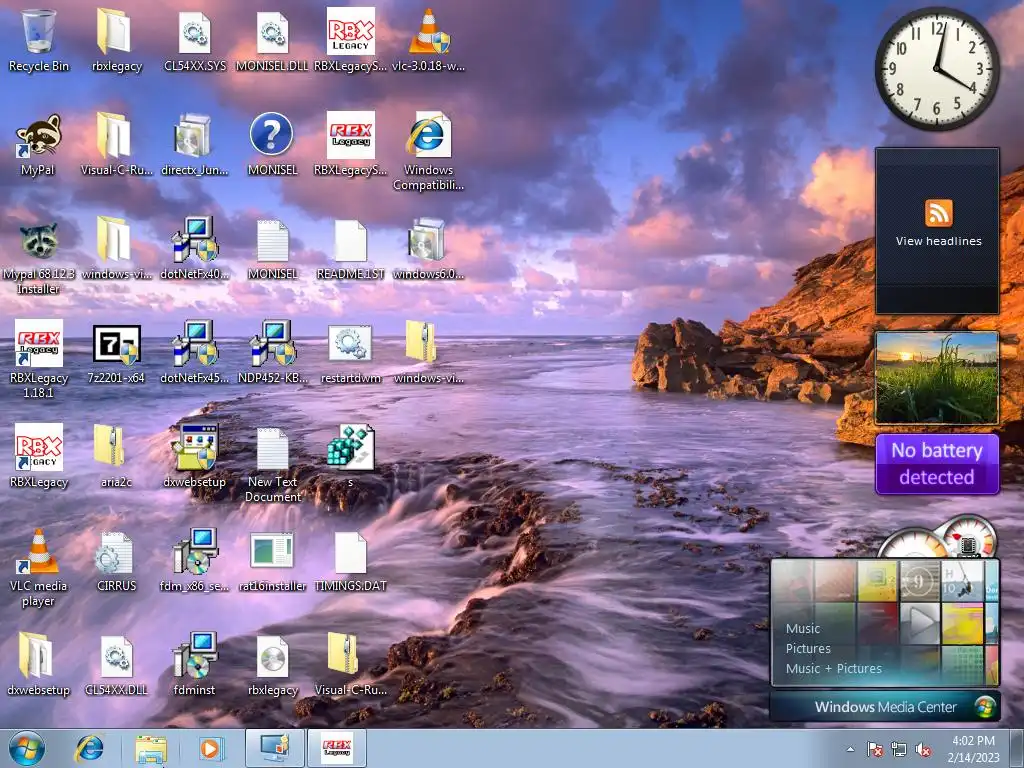Open the network tray icon

899,749
